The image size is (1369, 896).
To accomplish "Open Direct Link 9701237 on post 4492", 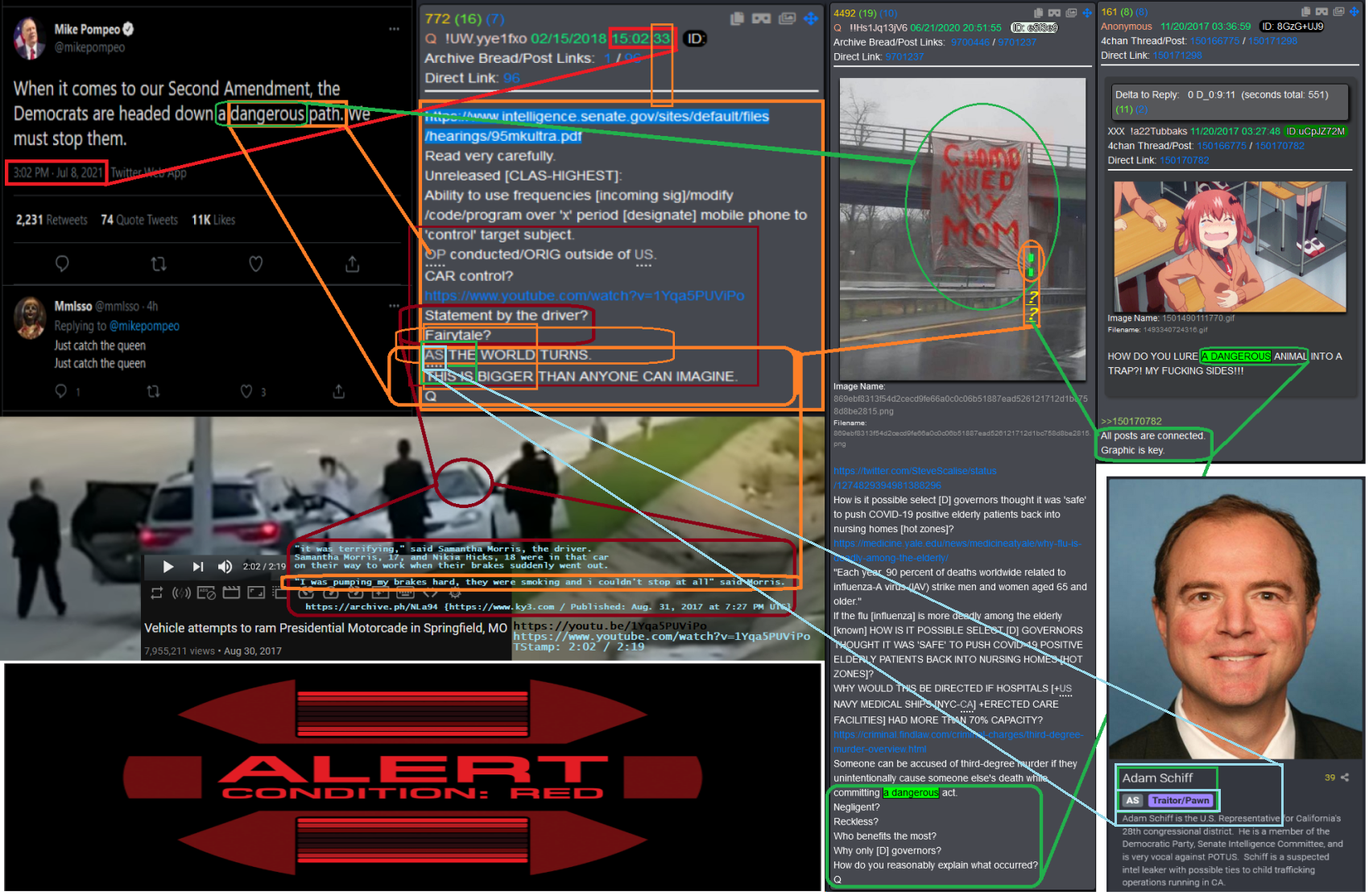I will [904, 57].
